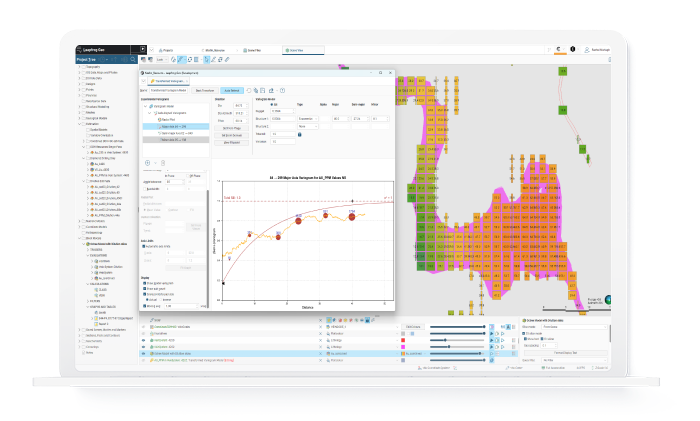Click the Dip value field under Direction
This screenshot has height=421, width=700.
point(239,106)
